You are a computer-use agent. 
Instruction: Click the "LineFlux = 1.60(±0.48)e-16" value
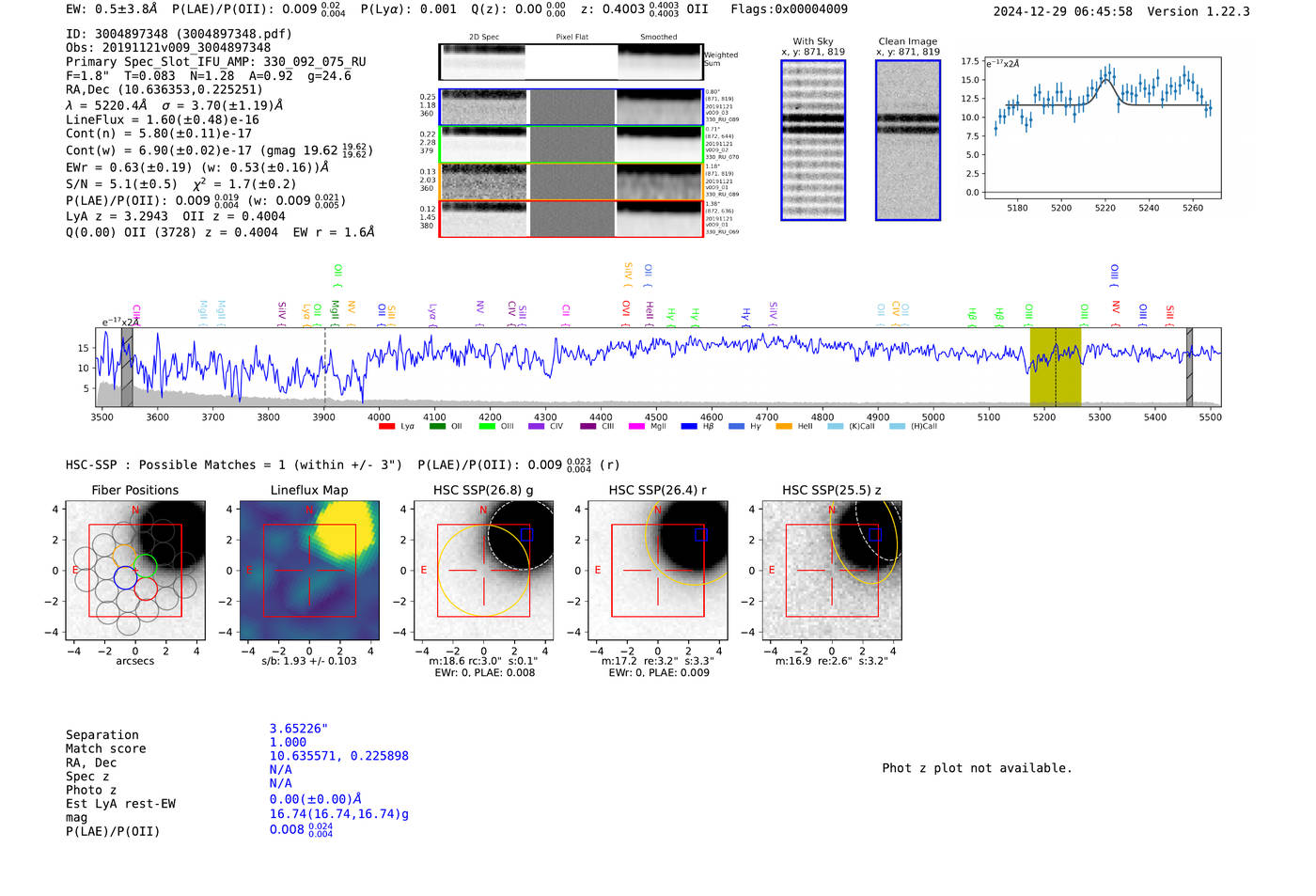163,120
